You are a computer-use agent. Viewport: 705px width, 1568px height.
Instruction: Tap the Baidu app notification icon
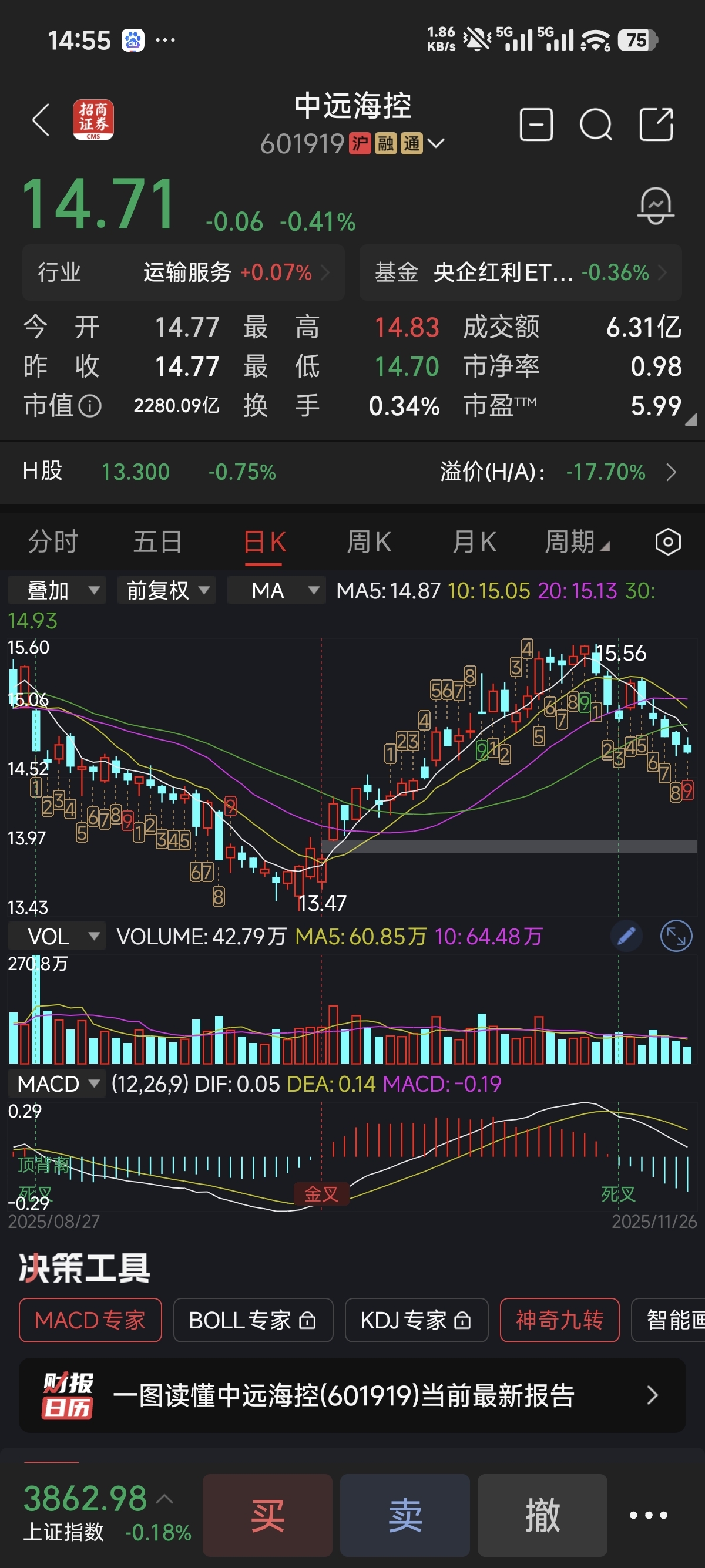coord(133,41)
